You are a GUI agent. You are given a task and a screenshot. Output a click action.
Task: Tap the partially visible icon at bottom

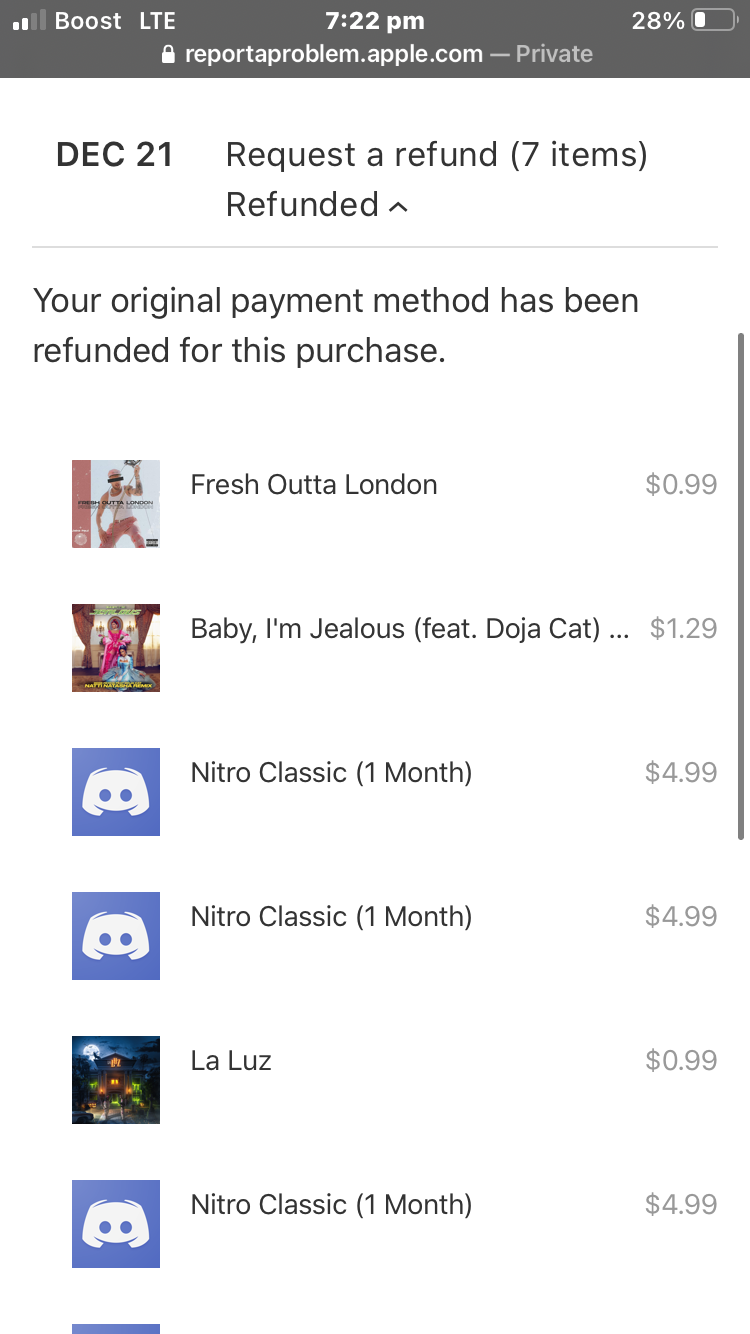coord(116,1328)
